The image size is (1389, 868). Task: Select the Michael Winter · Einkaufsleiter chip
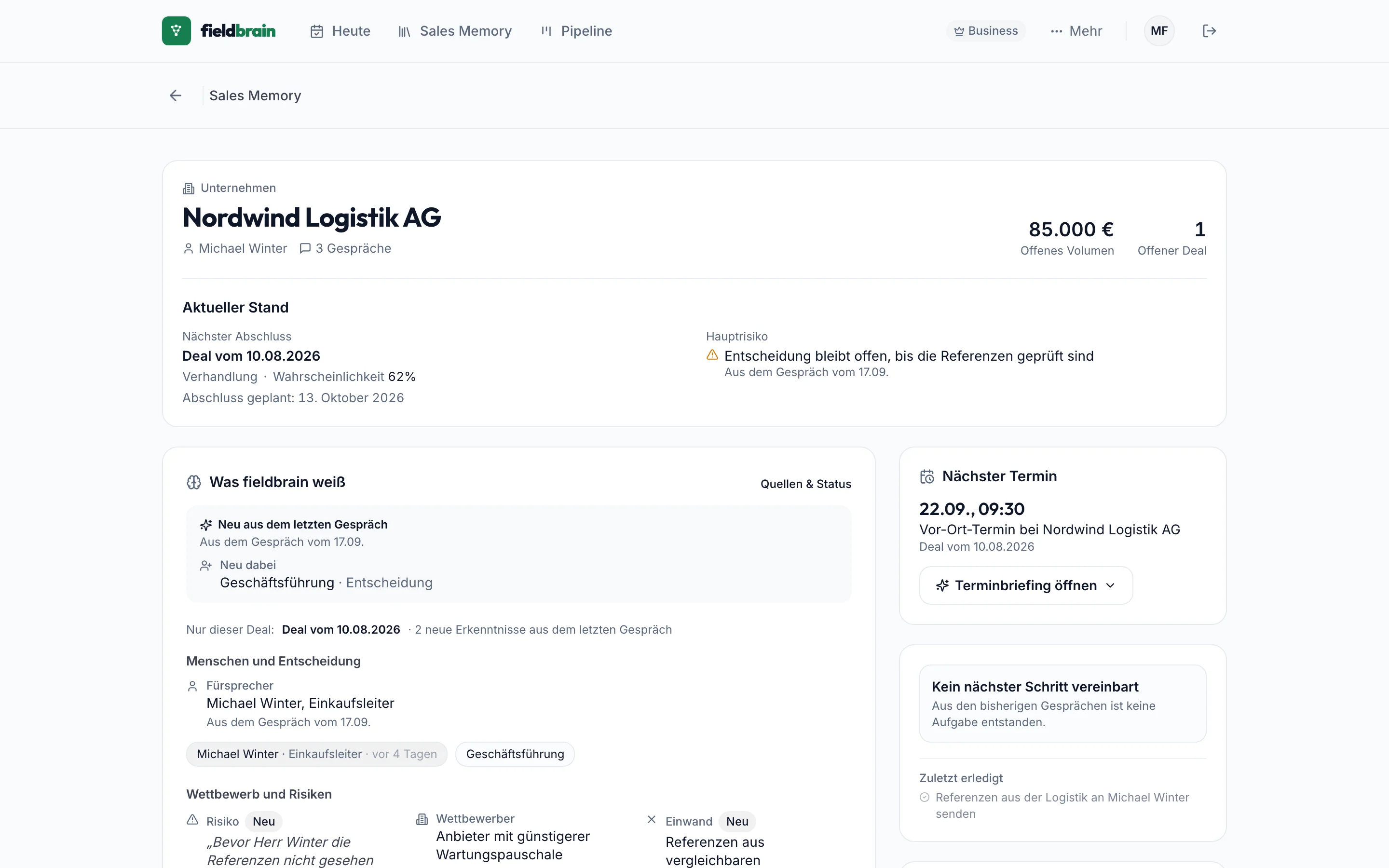point(317,754)
